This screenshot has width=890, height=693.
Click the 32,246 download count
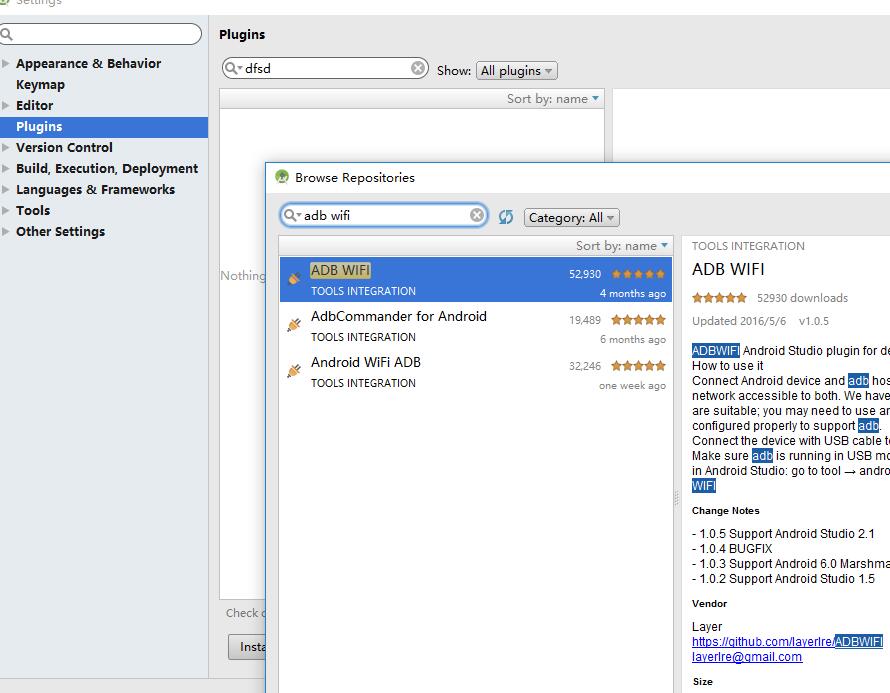point(585,366)
